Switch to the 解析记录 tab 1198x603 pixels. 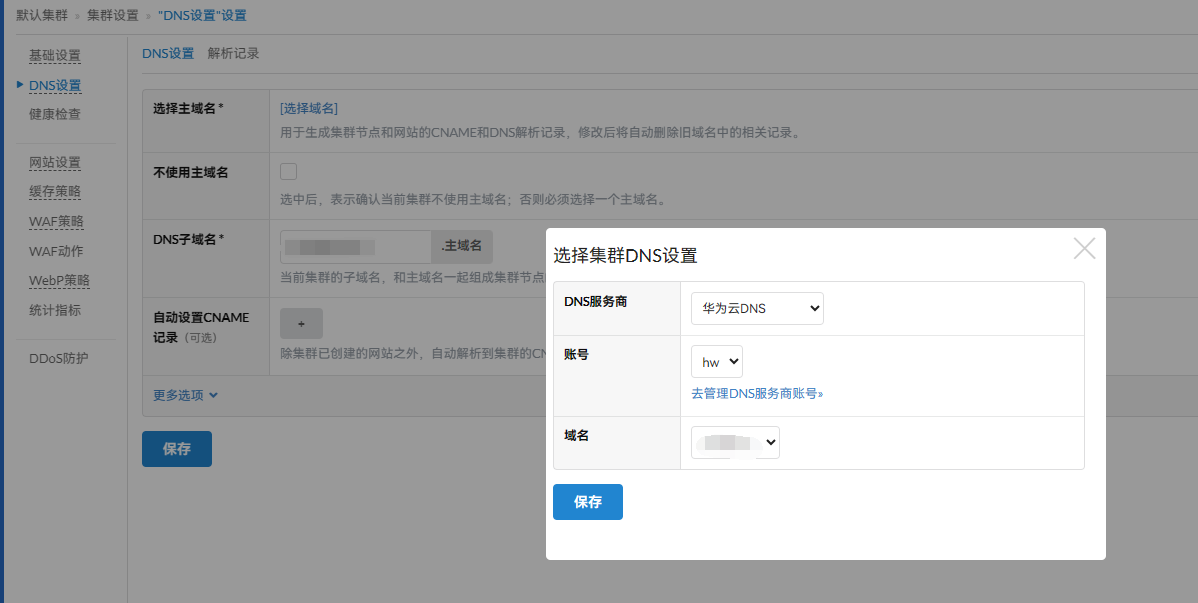pos(233,53)
